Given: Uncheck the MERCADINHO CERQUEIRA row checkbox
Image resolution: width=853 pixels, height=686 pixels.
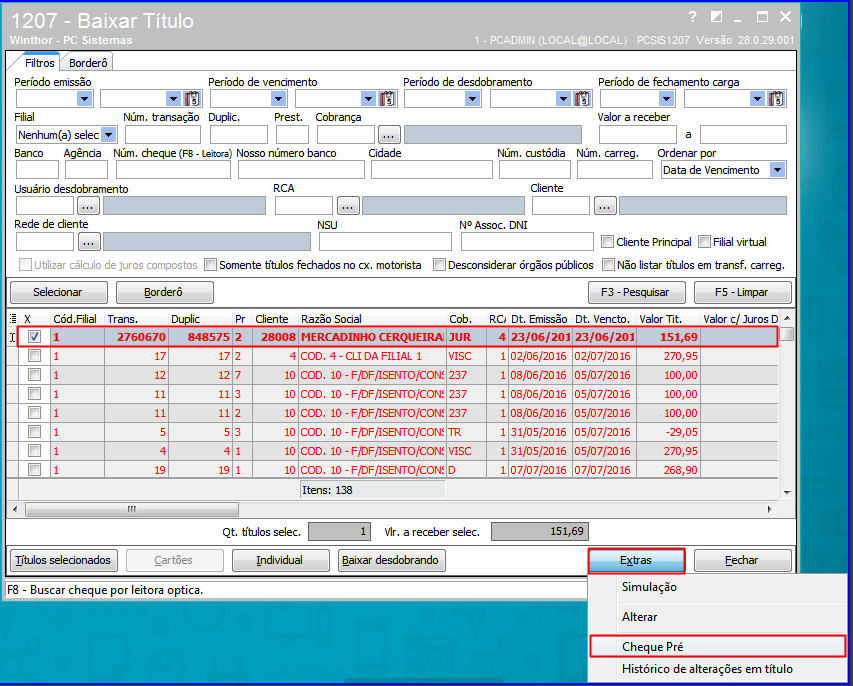Looking at the screenshot, I should [x=34, y=337].
